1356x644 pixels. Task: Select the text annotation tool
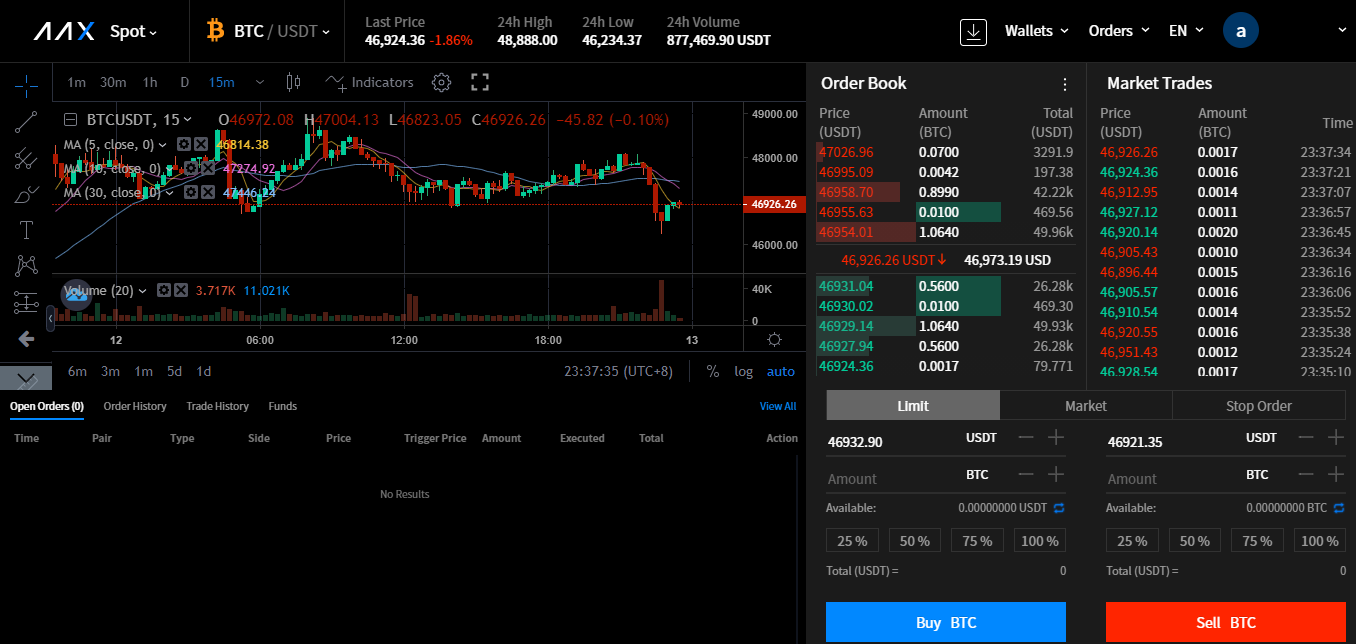[26, 230]
